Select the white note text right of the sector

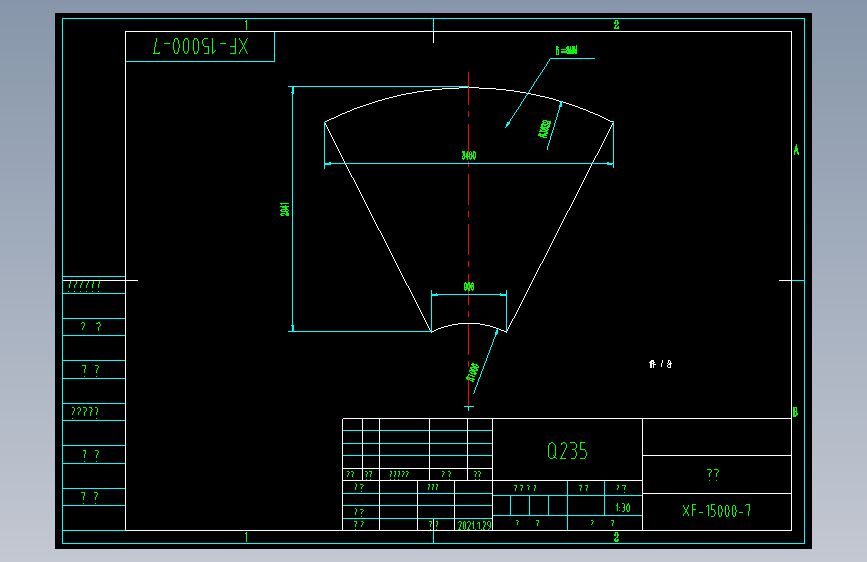point(660,364)
